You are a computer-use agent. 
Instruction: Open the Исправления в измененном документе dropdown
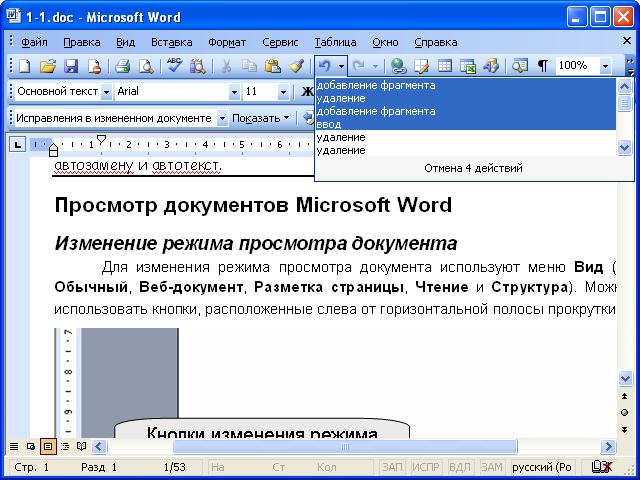click(x=222, y=119)
